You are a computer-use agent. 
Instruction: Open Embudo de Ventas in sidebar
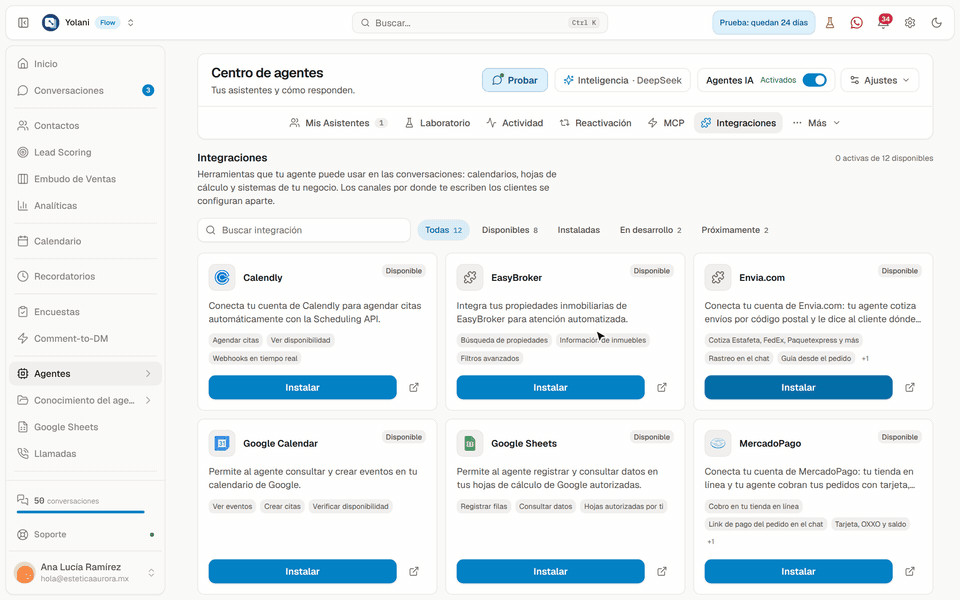coord(85,179)
